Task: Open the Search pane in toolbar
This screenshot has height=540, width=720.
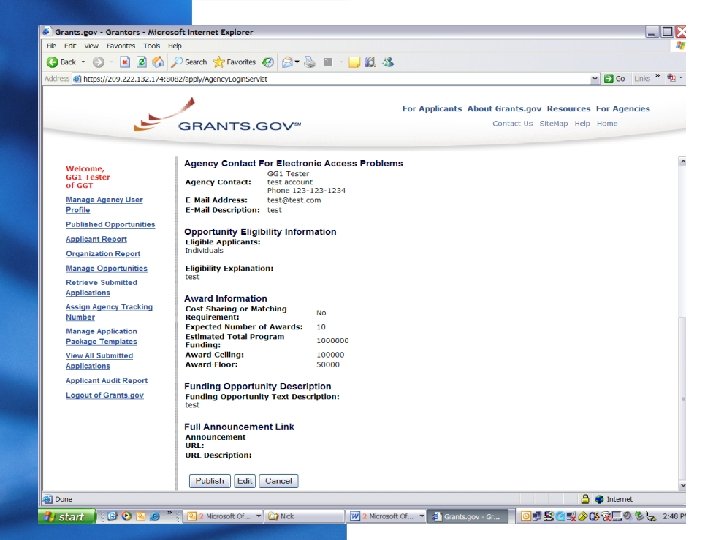Action: point(189,62)
